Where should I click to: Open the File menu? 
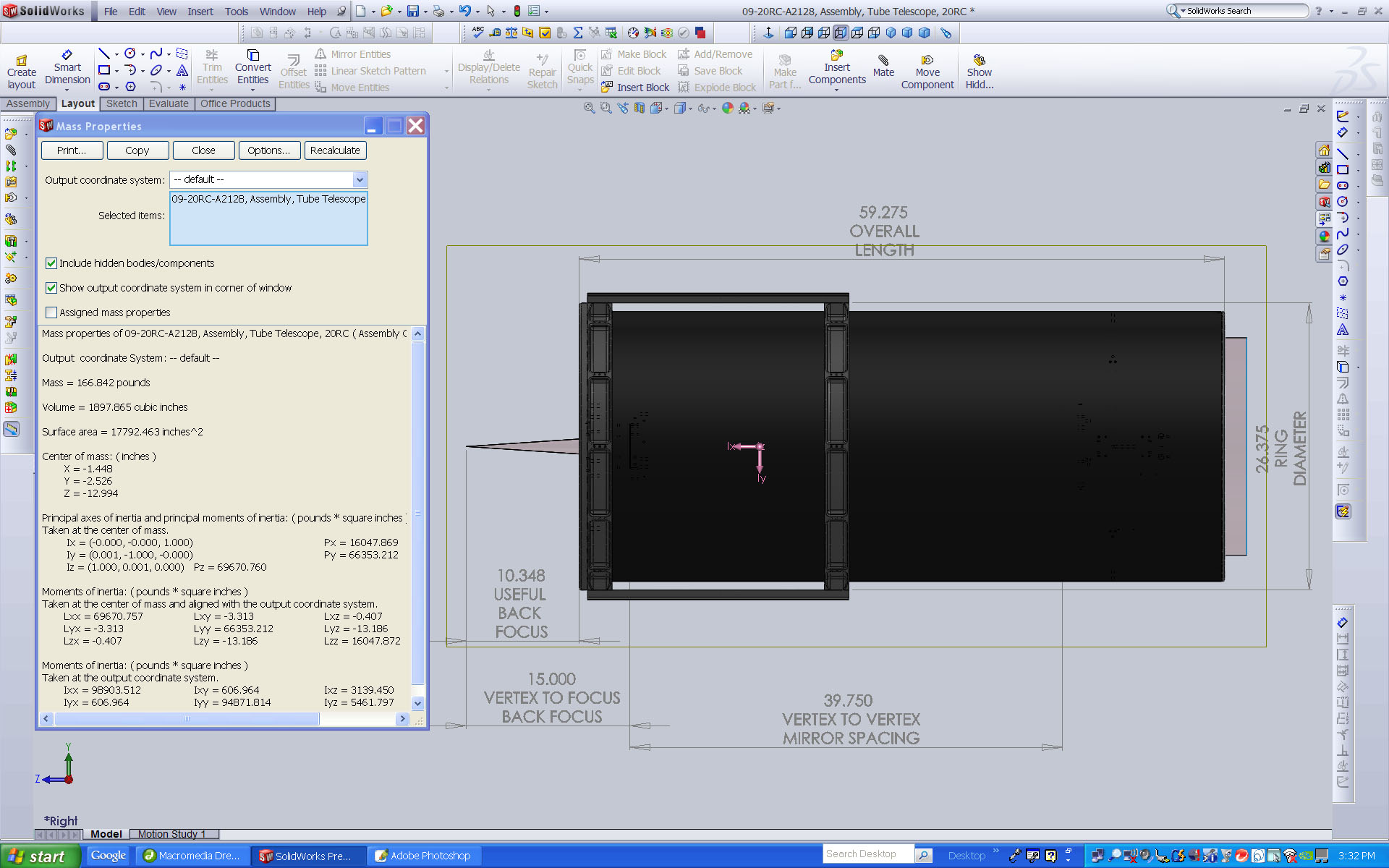(x=111, y=12)
